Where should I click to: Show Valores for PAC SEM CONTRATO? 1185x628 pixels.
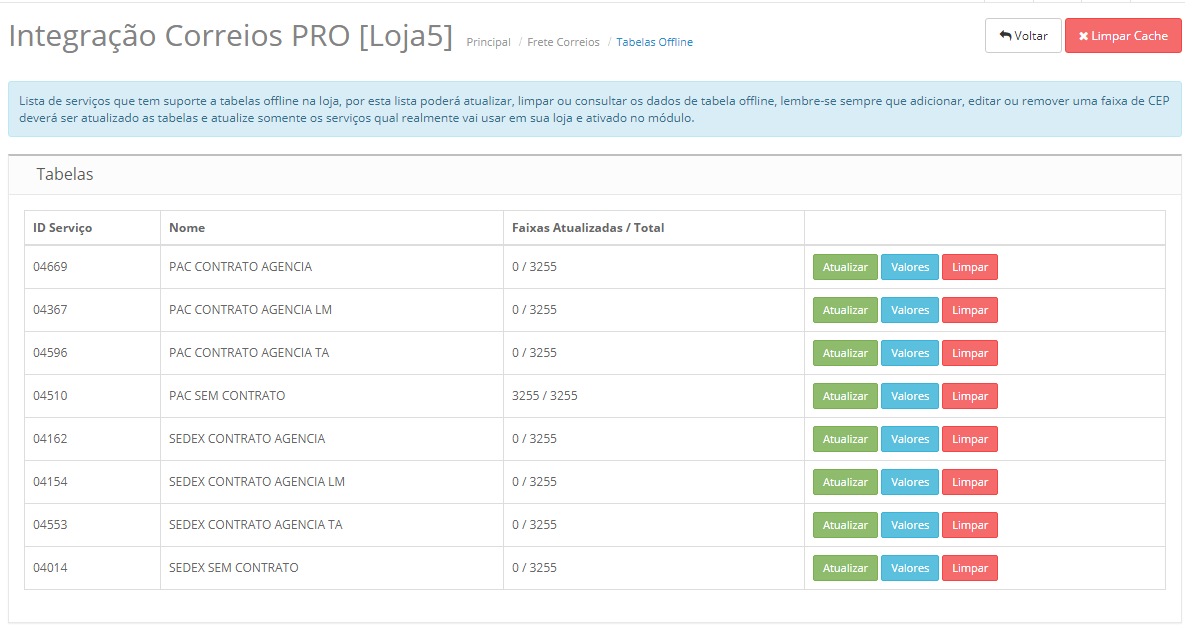(910, 396)
